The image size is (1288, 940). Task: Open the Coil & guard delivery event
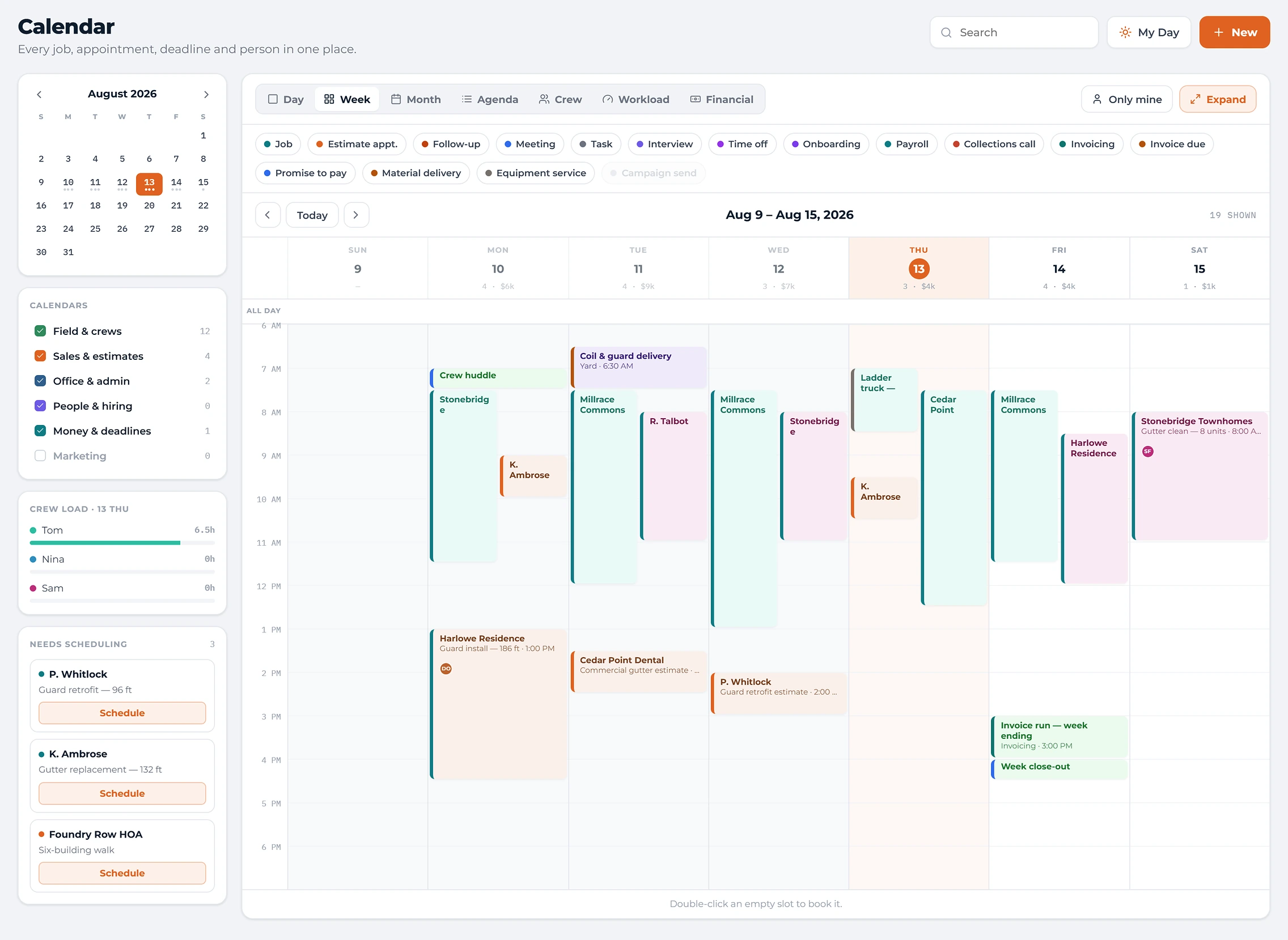638,368
